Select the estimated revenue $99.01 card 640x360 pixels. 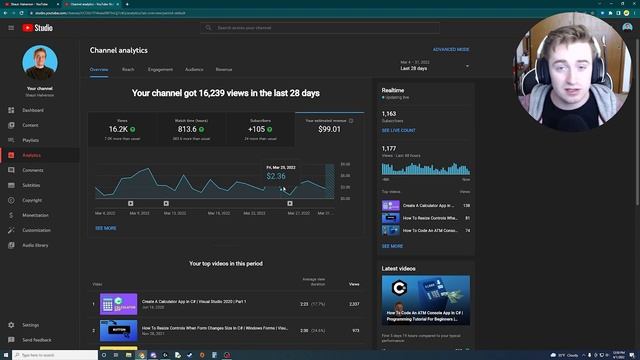(x=329, y=129)
